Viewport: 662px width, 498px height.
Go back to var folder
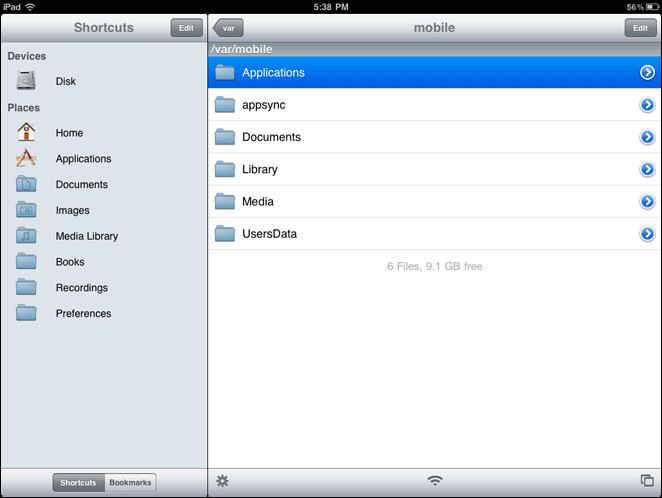[x=228, y=28]
